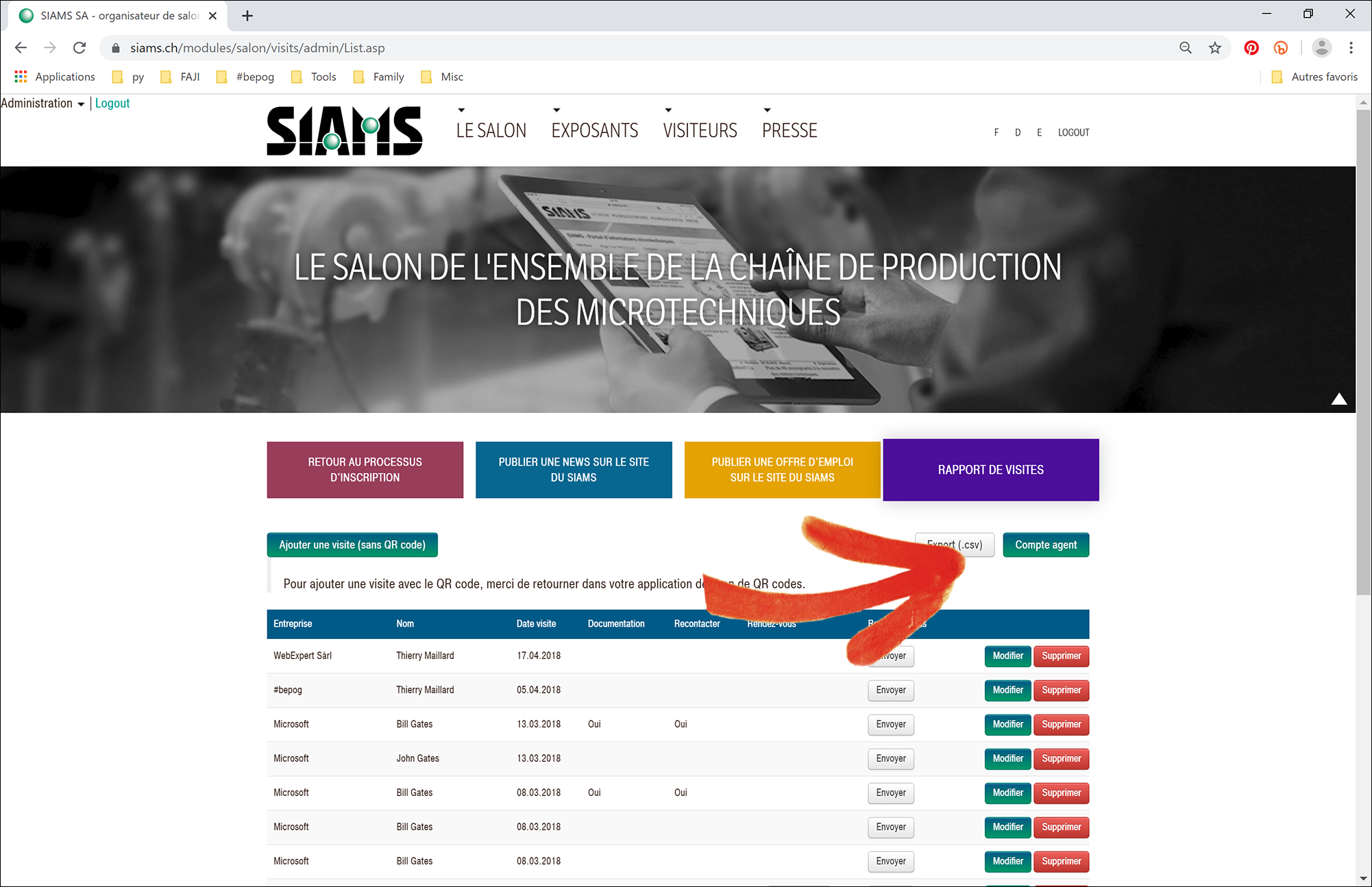Screen dimensions: 1372x887
Task: Switch language to D
Action: (1018, 132)
